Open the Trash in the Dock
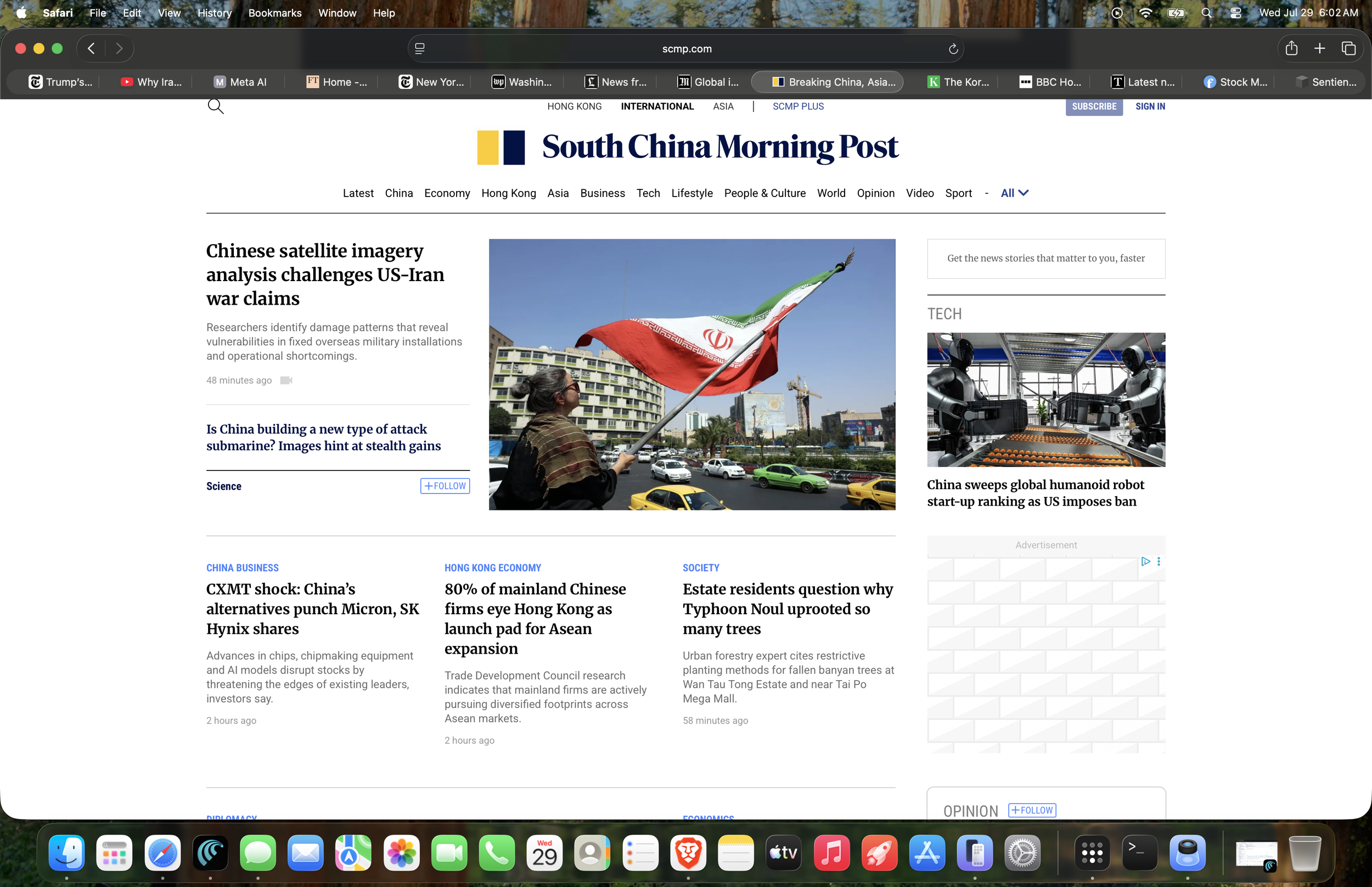Image resolution: width=1372 pixels, height=887 pixels. point(1305,852)
